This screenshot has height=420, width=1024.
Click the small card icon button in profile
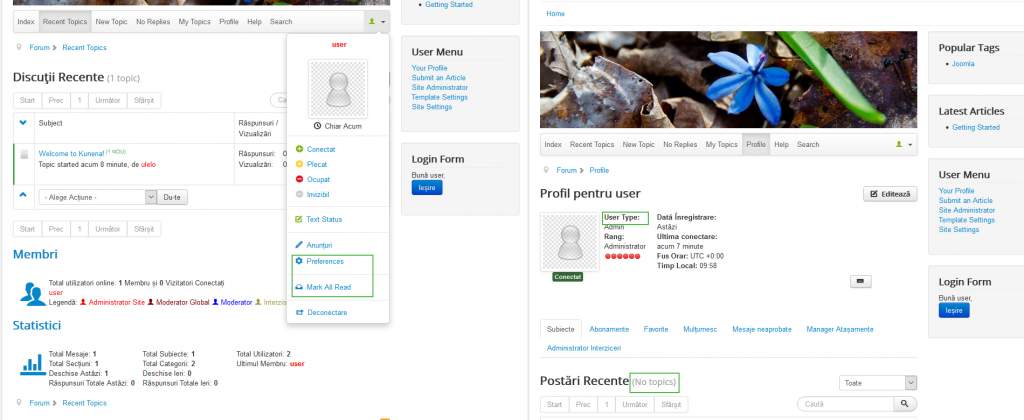[861, 282]
